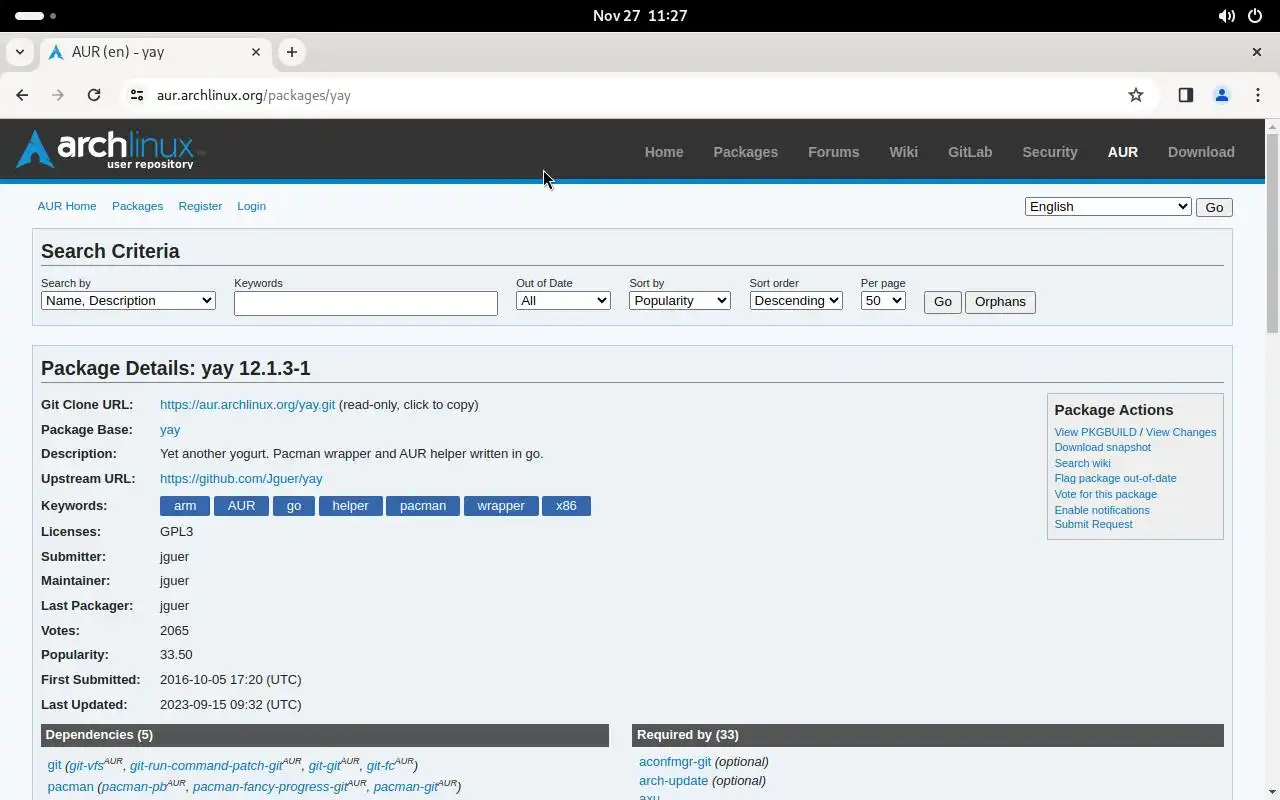Click the Register link
The width and height of the screenshot is (1280, 800).
[200, 206]
